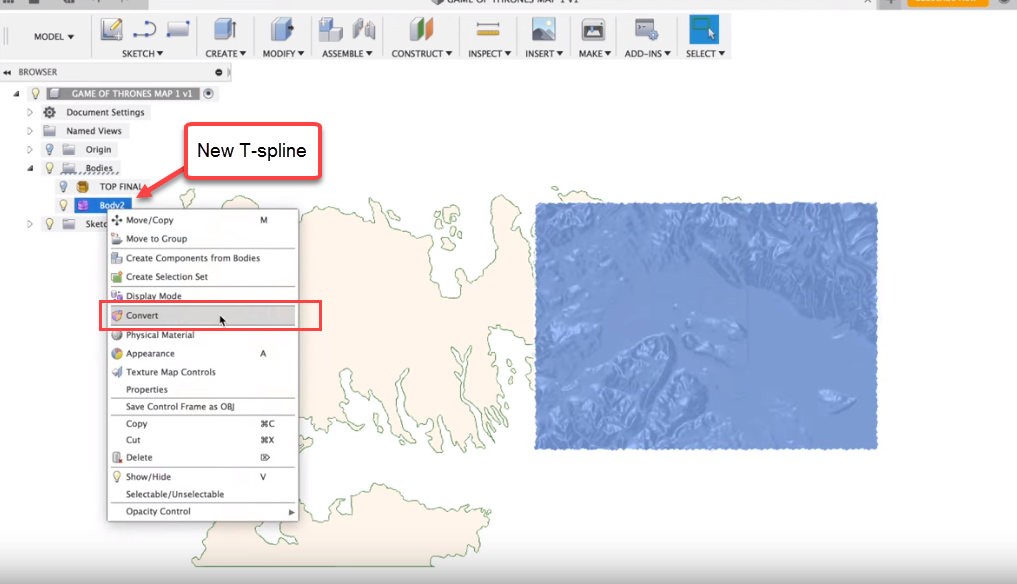Choose Delete from the context menu
1017x584 pixels.
(202, 457)
